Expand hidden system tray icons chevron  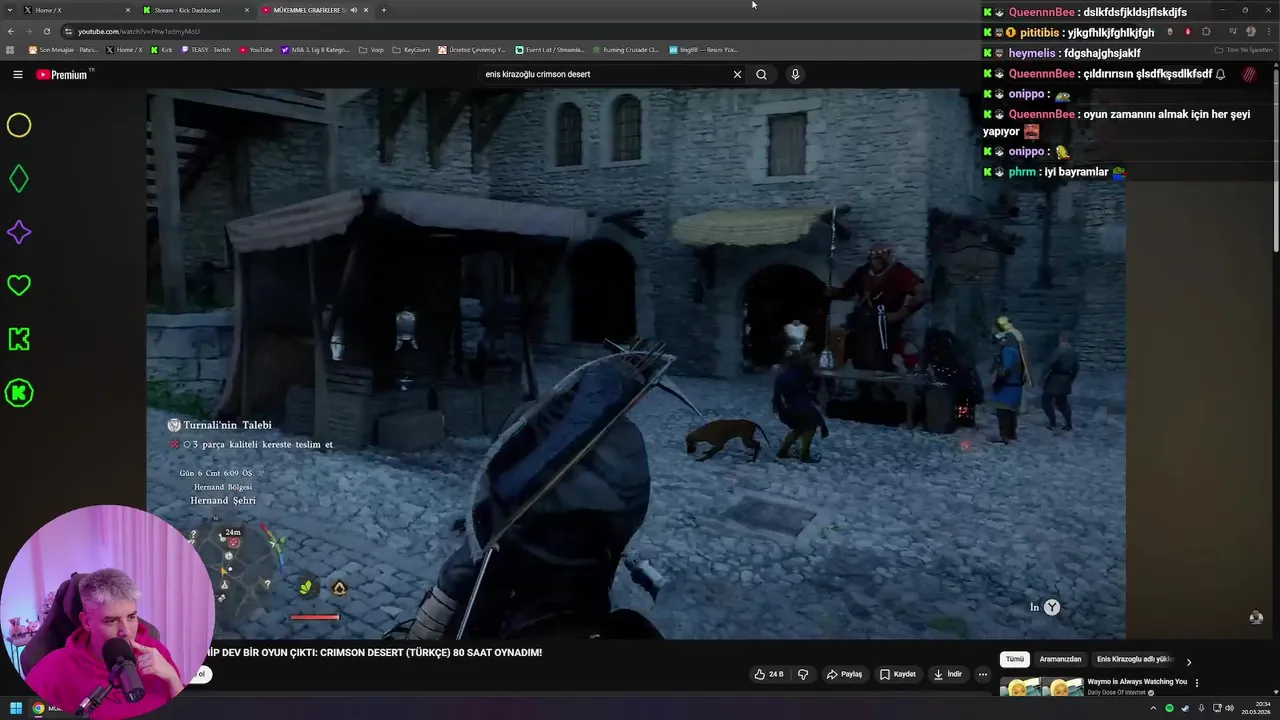(x=1151, y=708)
